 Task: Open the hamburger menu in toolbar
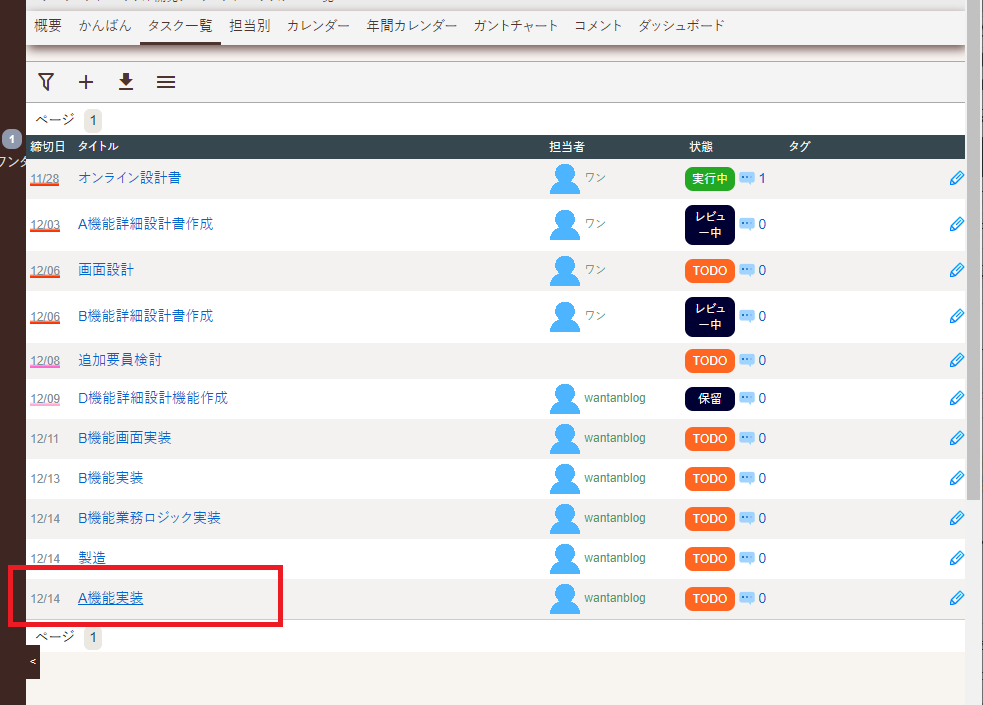166,81
